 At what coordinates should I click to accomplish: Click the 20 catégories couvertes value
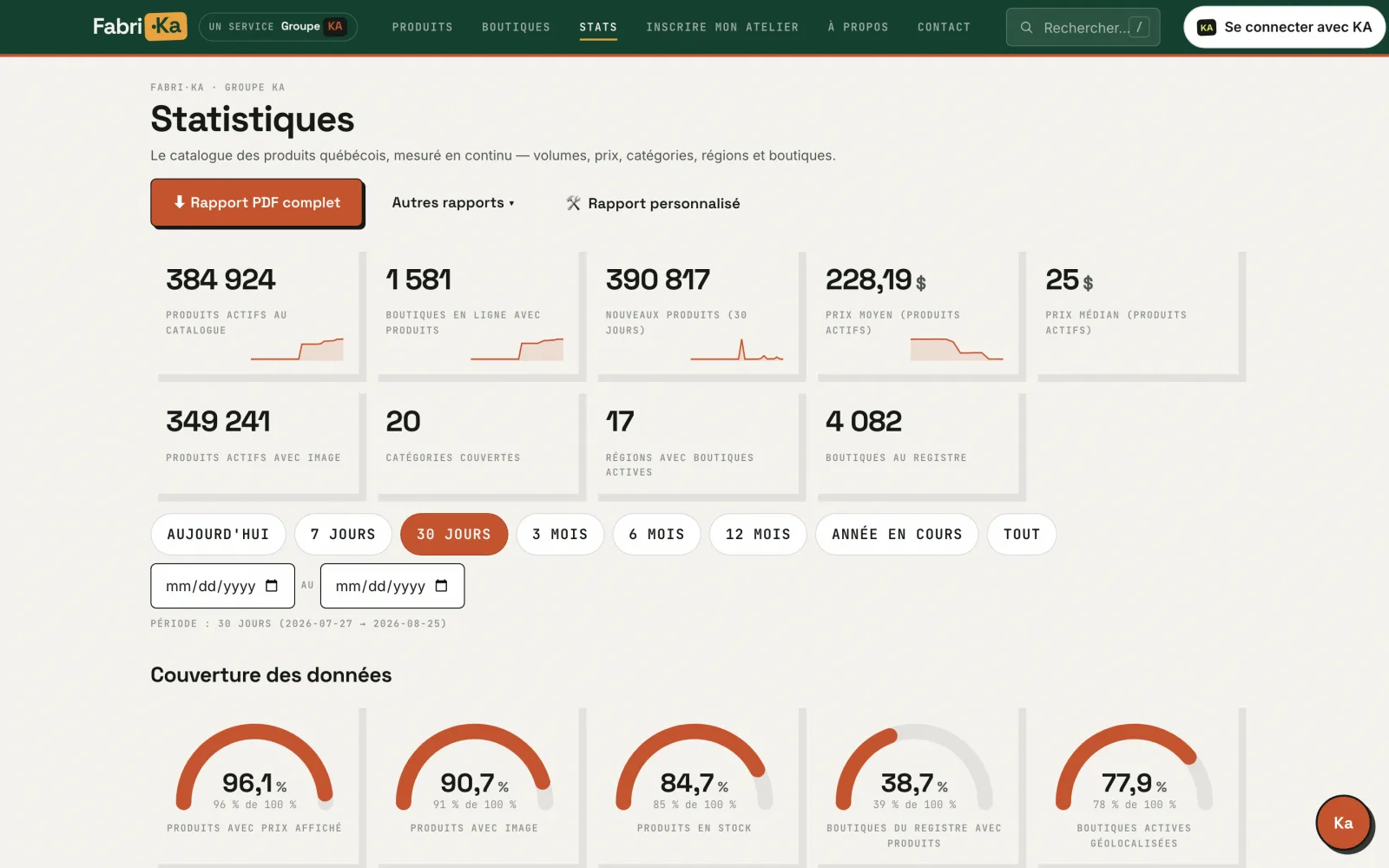pos(403,421)
